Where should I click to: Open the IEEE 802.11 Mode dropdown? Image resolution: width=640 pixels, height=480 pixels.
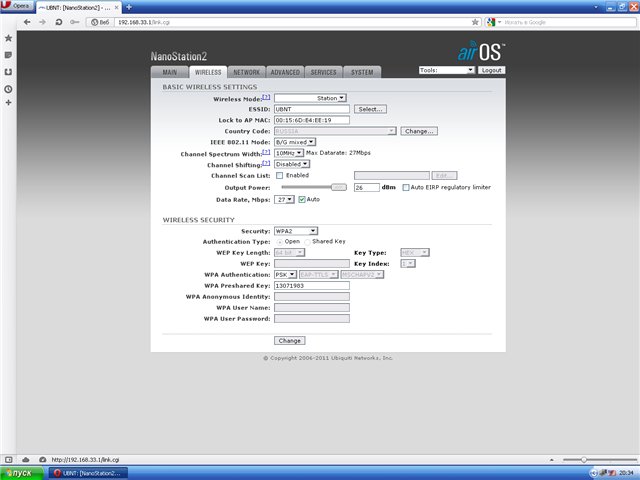tap(295, 142)
